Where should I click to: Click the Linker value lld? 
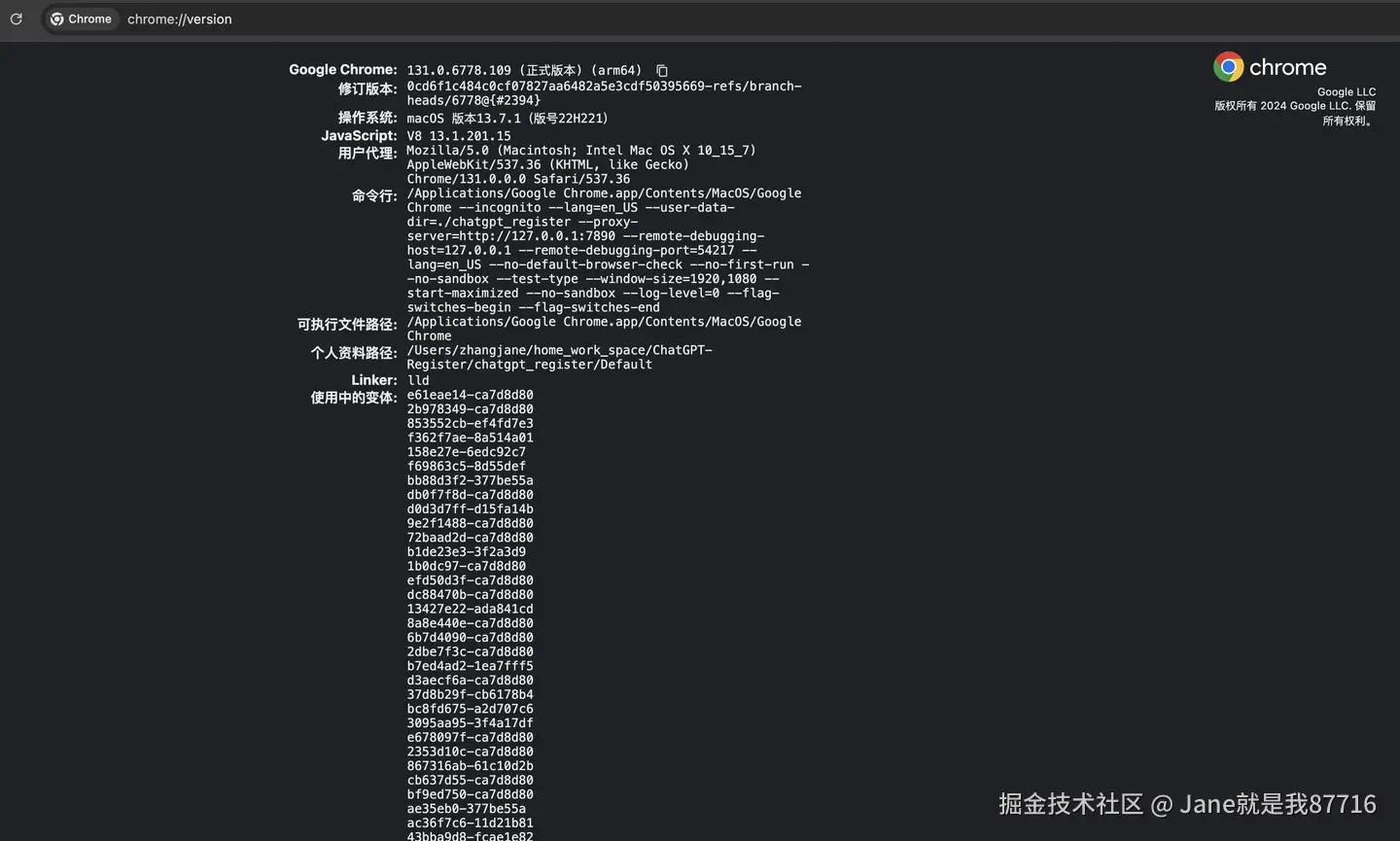point(418,380)
